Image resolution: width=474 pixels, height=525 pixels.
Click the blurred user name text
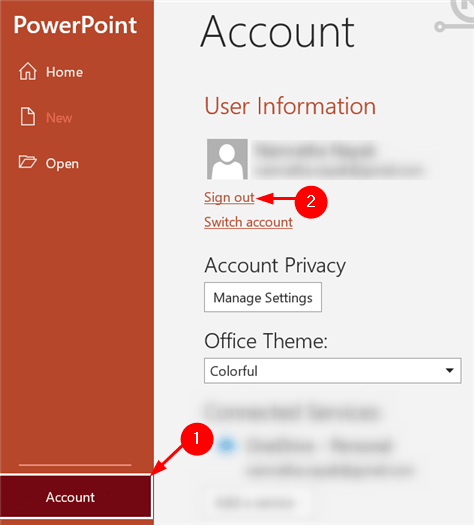click(315, 150)
